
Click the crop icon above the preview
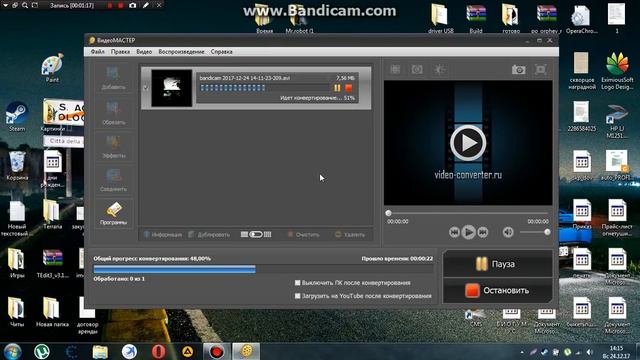pos(395,69)
